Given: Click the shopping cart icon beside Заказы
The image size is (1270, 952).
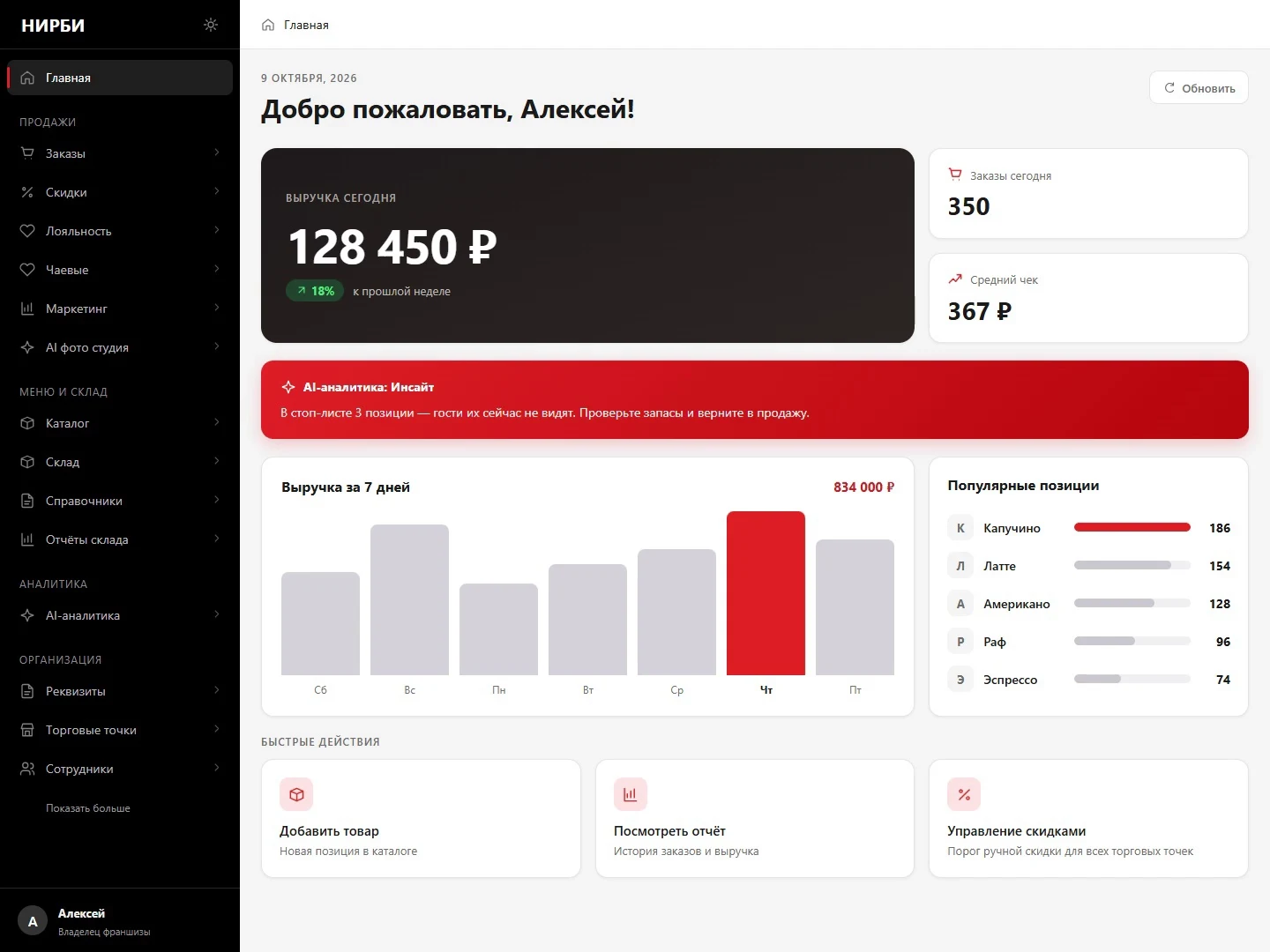Looking at the screenshot, I should [27, 153].
